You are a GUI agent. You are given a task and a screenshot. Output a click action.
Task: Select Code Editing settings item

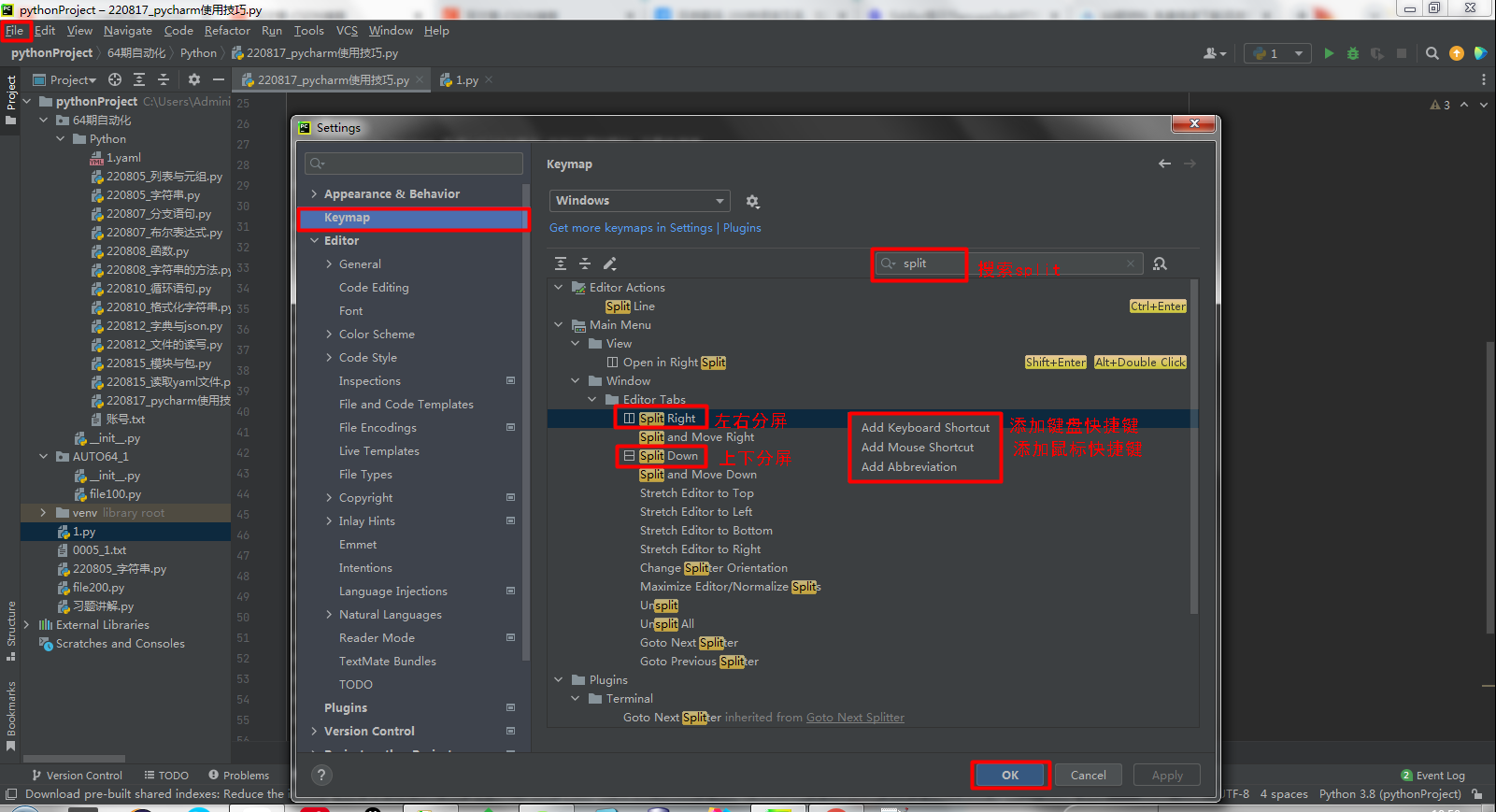pyautogui.click(x=374, y=288)
